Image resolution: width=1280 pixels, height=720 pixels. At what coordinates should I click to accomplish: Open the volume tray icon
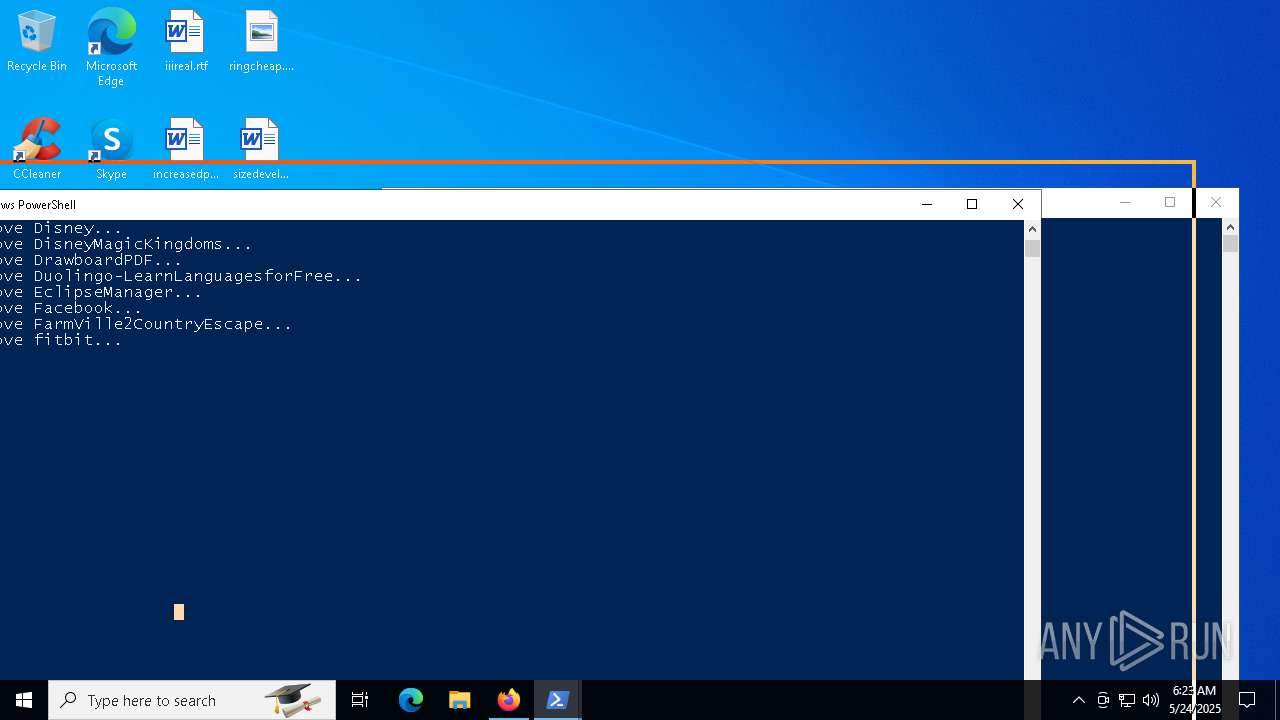[x=1151, y=700]
